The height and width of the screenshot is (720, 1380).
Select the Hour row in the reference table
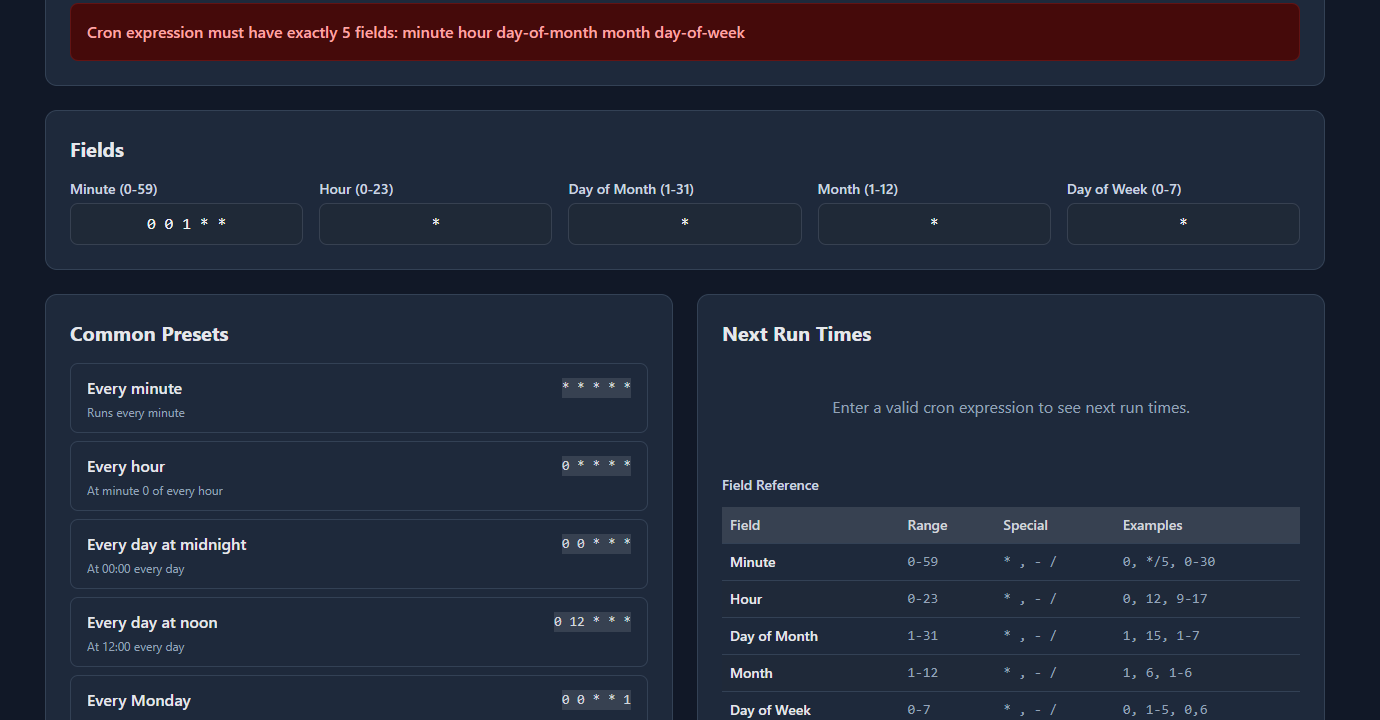1010,599
